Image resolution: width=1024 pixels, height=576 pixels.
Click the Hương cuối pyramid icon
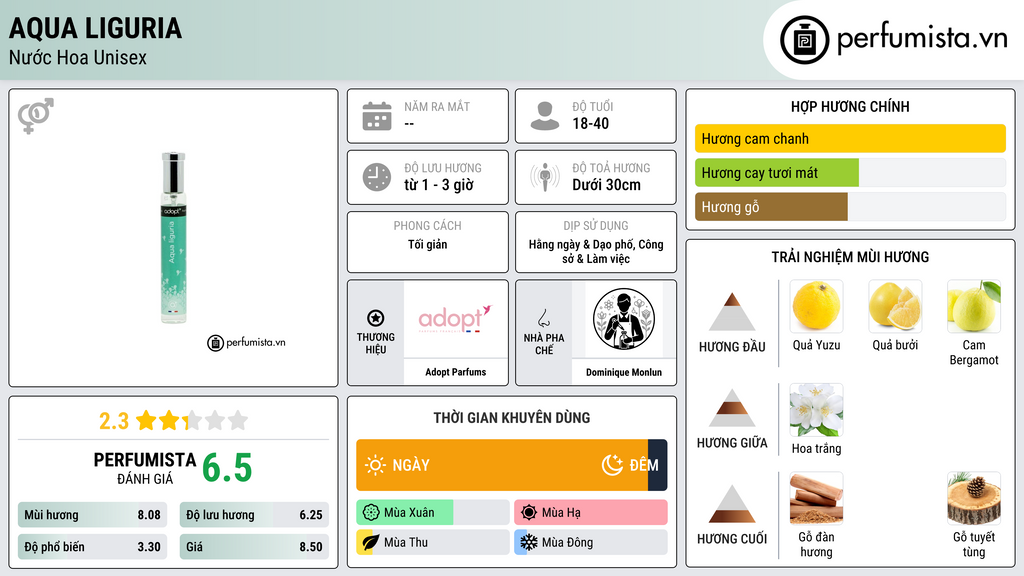coord(732,504)
